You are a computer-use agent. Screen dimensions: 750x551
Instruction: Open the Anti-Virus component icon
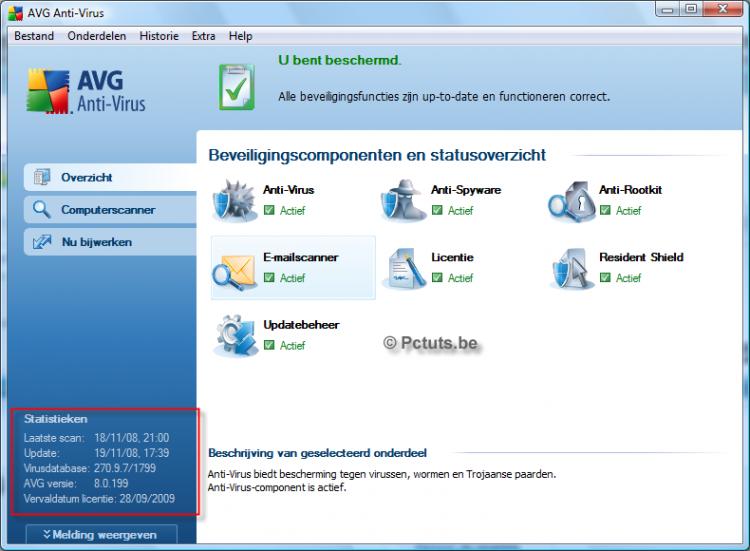click(235, 200)
